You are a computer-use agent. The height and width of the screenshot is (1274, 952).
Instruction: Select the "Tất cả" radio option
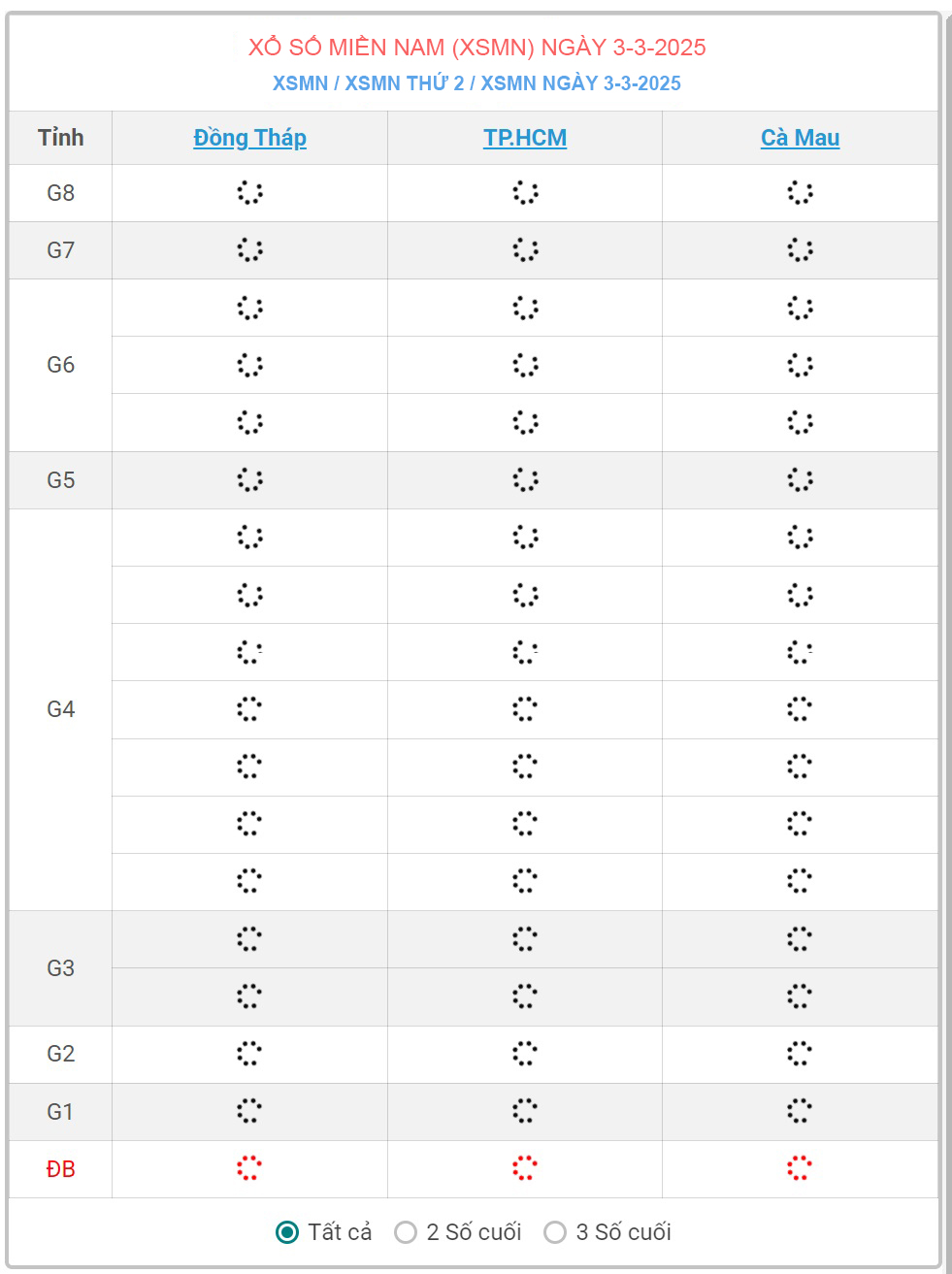tap(287, 1232)
